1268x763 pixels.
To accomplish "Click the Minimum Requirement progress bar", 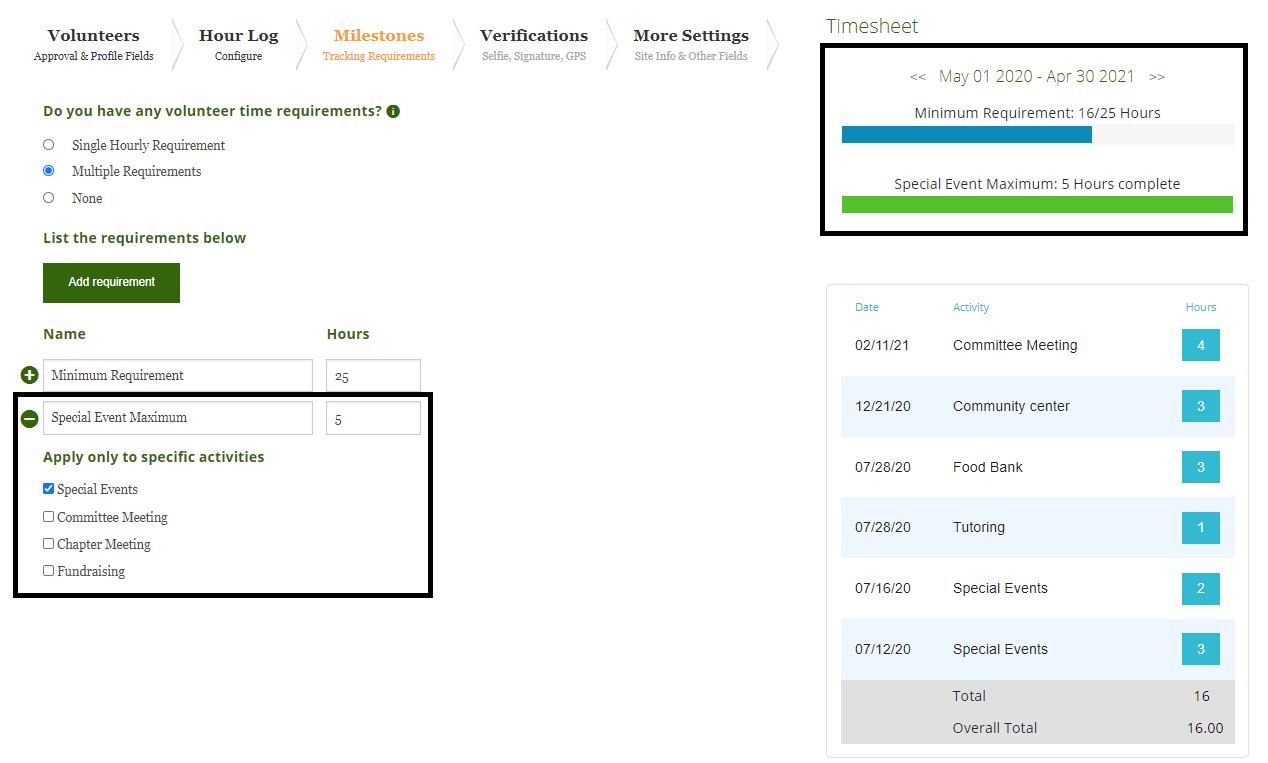I will click(x=1038, y=134).
